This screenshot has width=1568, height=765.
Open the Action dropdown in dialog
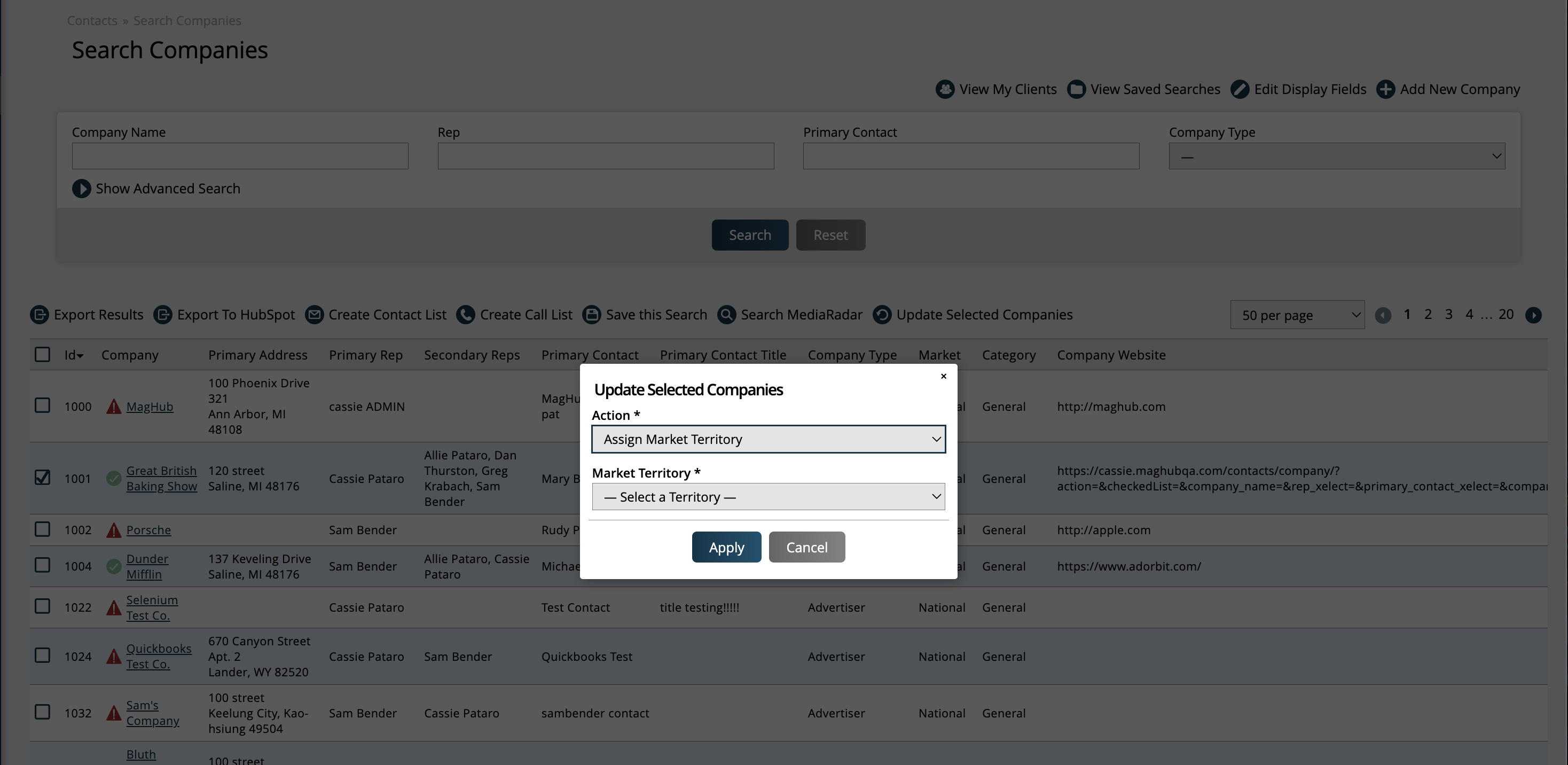pos(768,439)
